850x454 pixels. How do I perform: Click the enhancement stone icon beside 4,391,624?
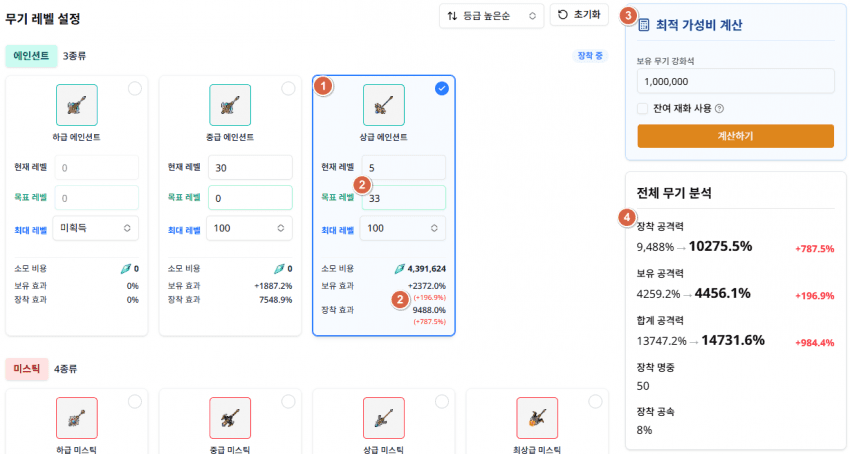click(400, 268)
